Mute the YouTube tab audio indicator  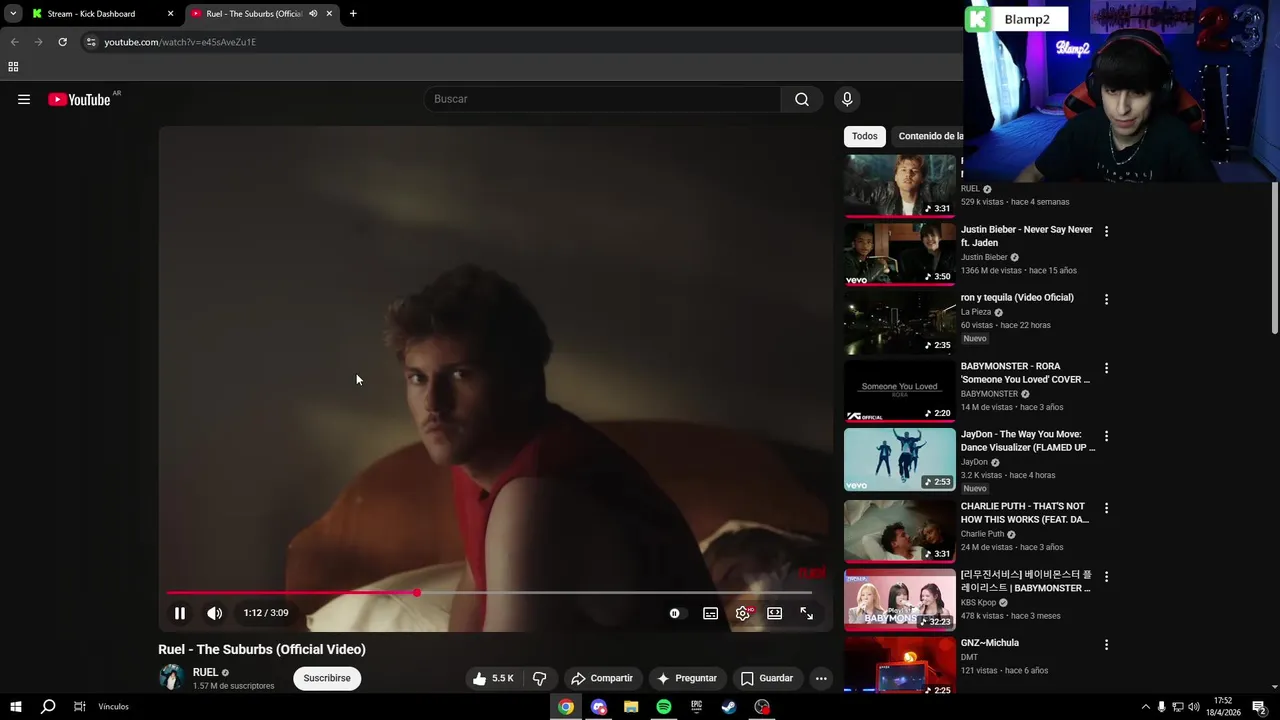point(313,14)
